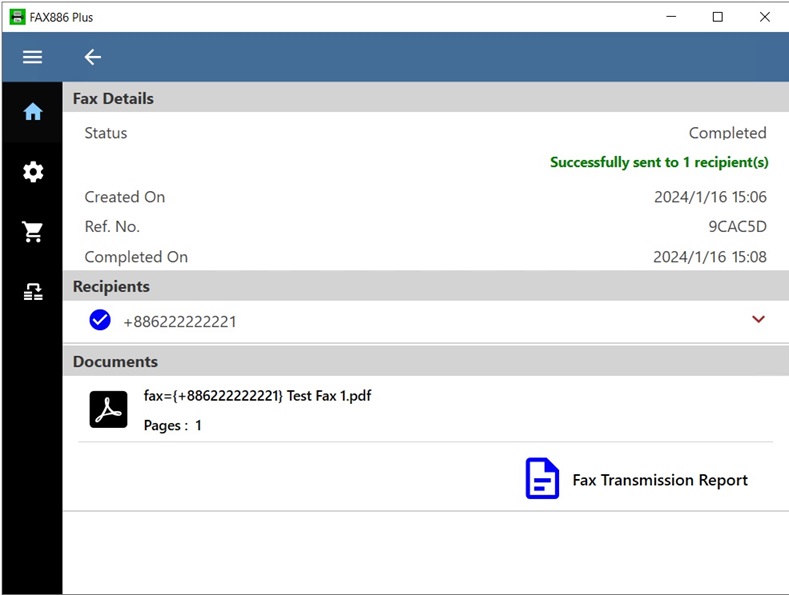Click the FAX886 Plus app icon
789x595 pixels.
[17, 17]
